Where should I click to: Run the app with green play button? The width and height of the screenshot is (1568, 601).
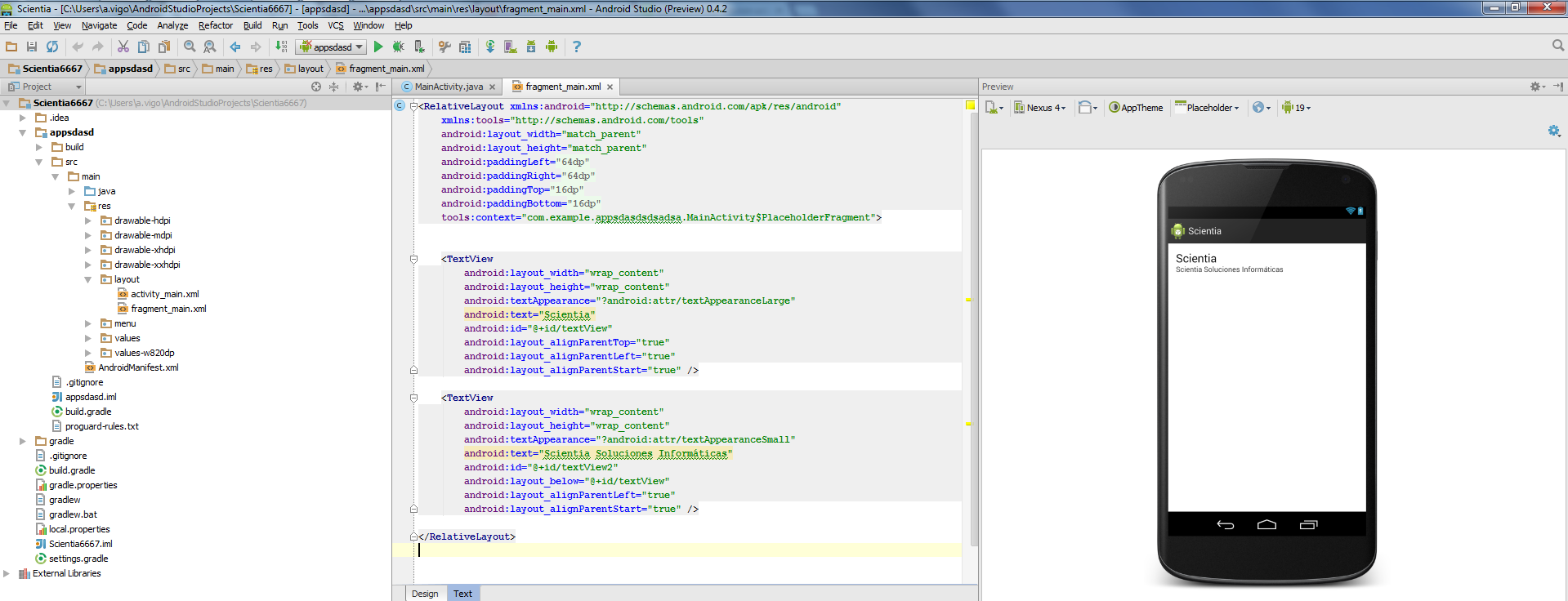tap(378, 47)
